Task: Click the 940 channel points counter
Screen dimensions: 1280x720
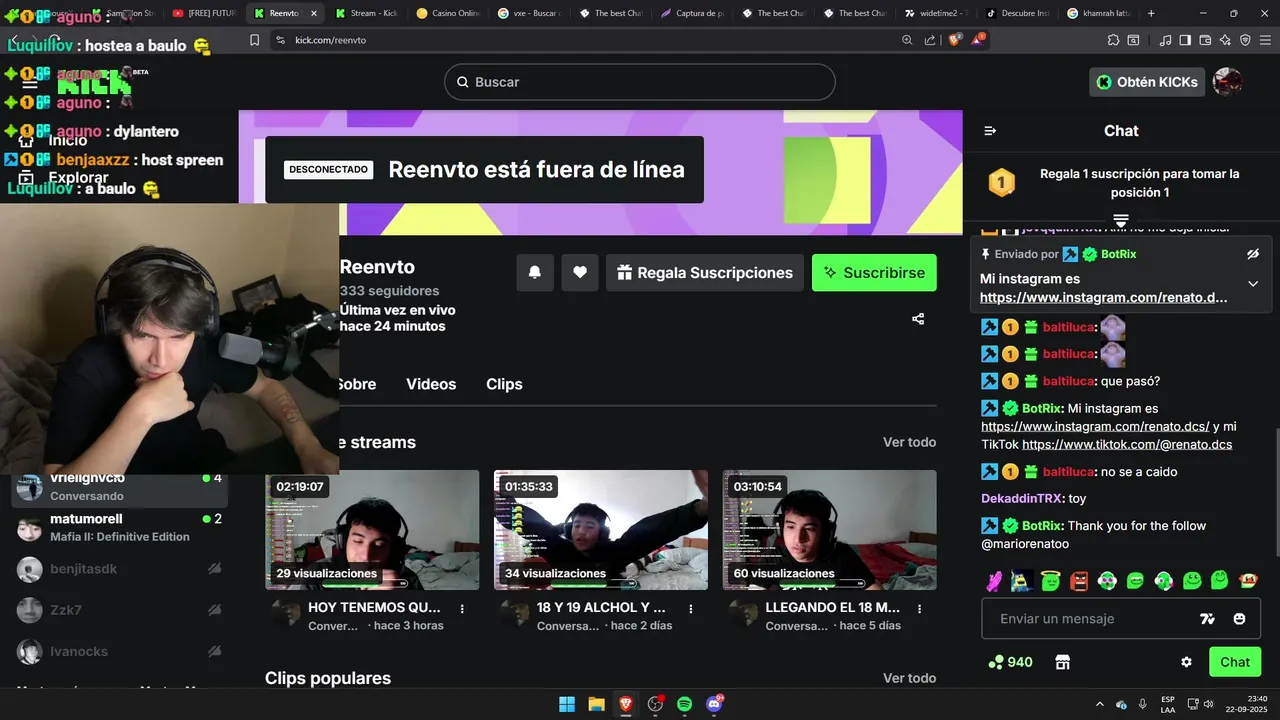Action: [x=1010, y=662]
